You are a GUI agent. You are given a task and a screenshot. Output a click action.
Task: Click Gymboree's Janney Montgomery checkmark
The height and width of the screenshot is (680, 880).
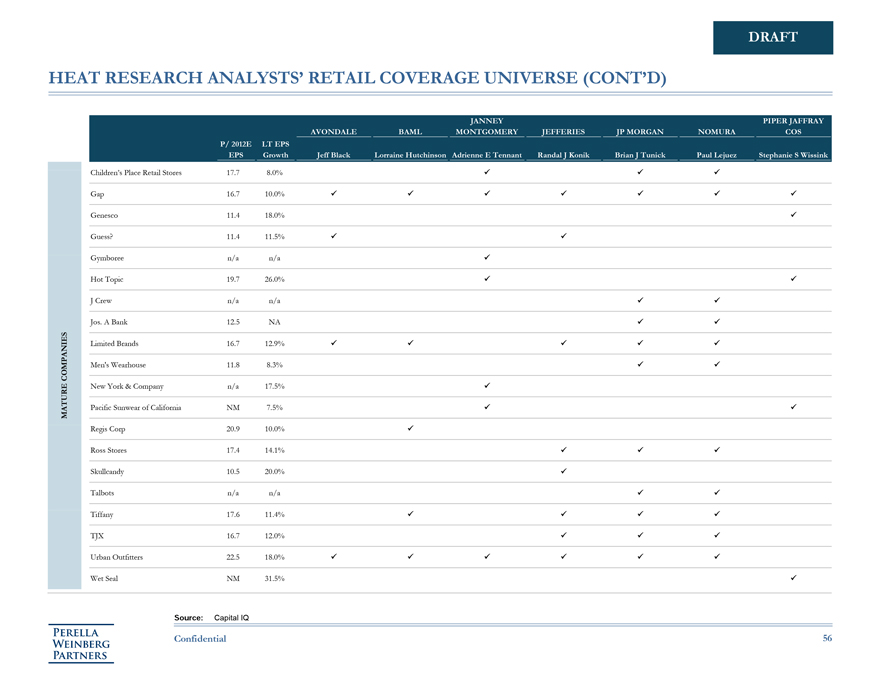tap(486, 258)
